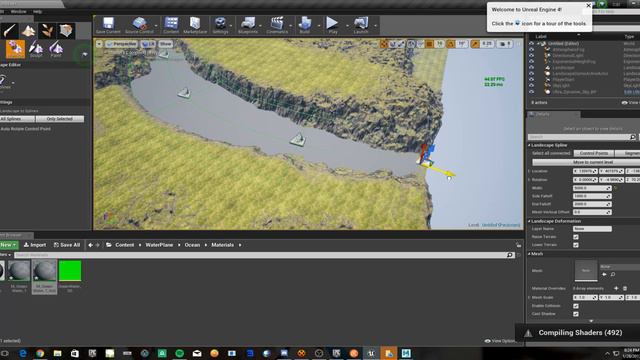Viewport: 640px width, 360px height.
Task: Switch to Landscape mode mountain icon
Action: click(28, 31)
